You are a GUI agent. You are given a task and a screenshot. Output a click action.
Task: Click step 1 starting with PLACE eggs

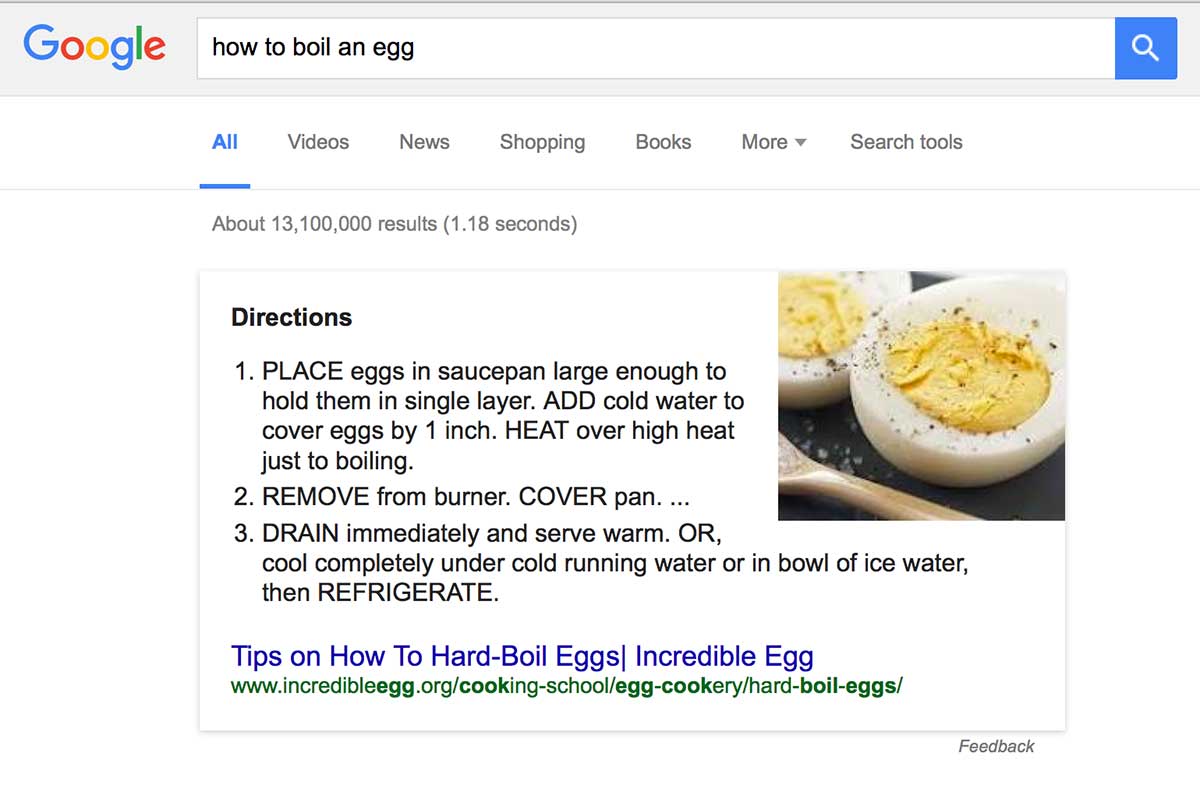coord(494,373)
